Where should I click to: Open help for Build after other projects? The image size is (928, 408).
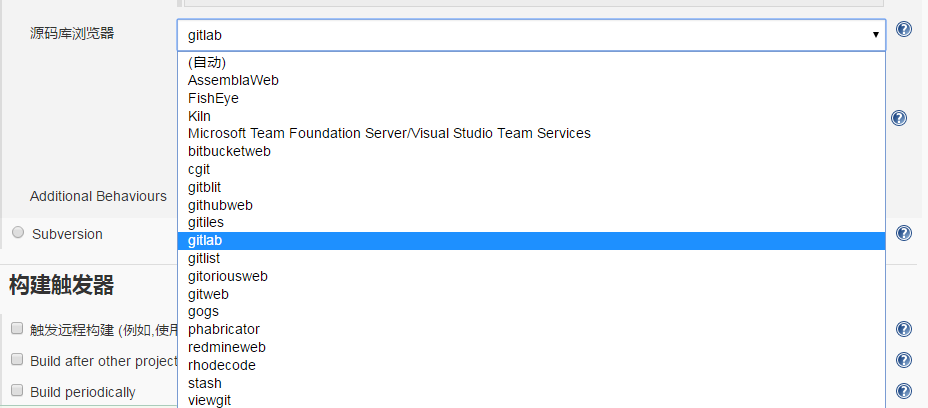click(x=903, y=360)
